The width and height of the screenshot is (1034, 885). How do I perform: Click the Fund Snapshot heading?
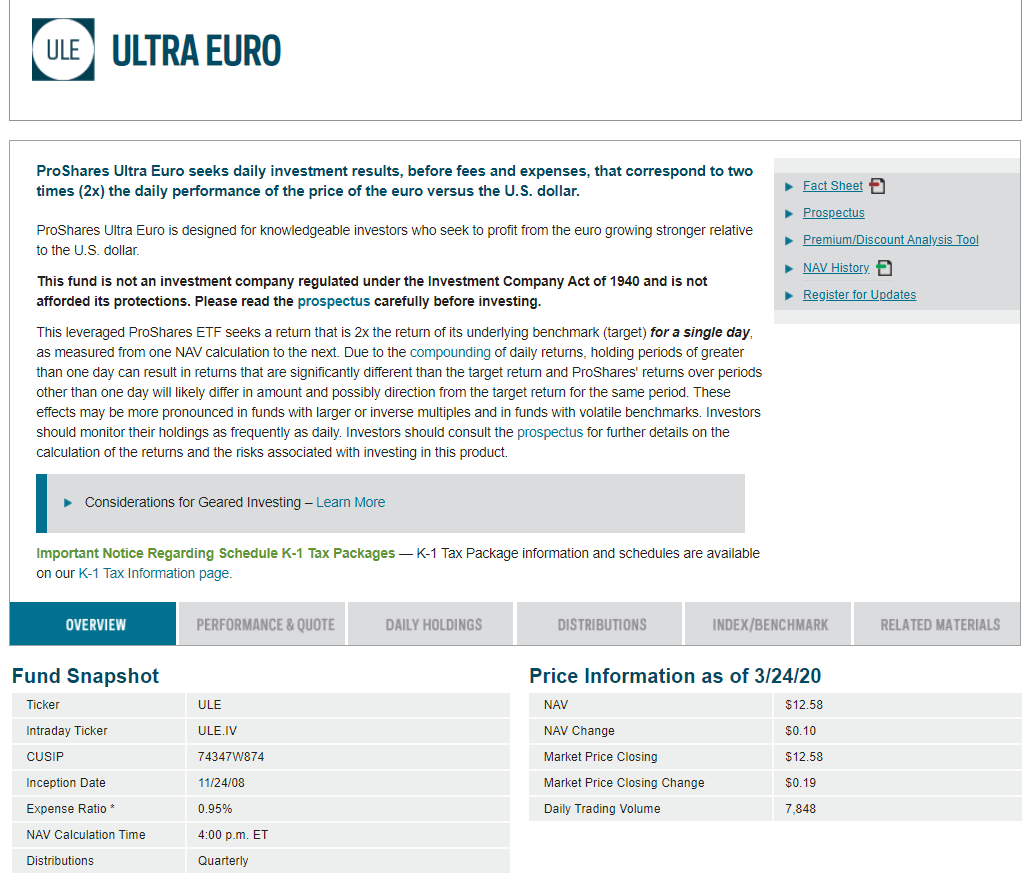click(x=86, y=676)
